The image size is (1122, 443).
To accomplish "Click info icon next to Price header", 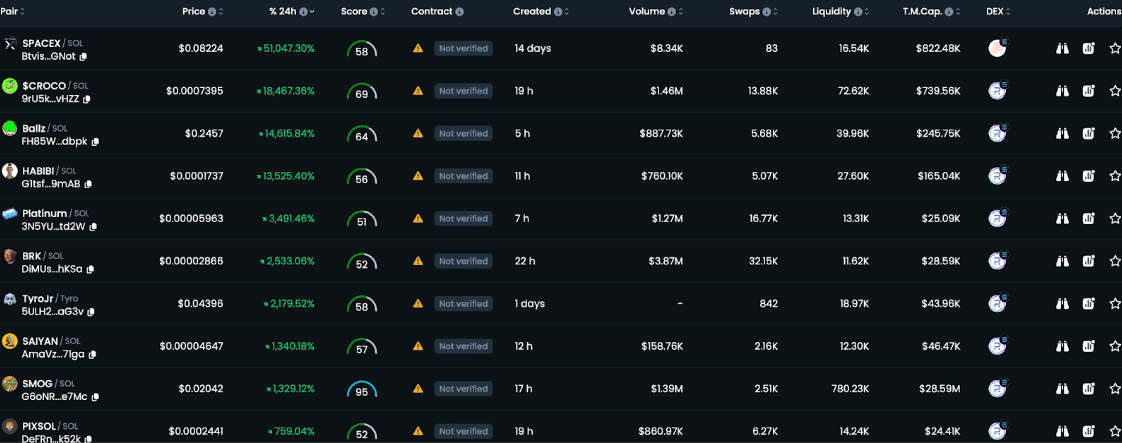I will [x=212, y=12].
